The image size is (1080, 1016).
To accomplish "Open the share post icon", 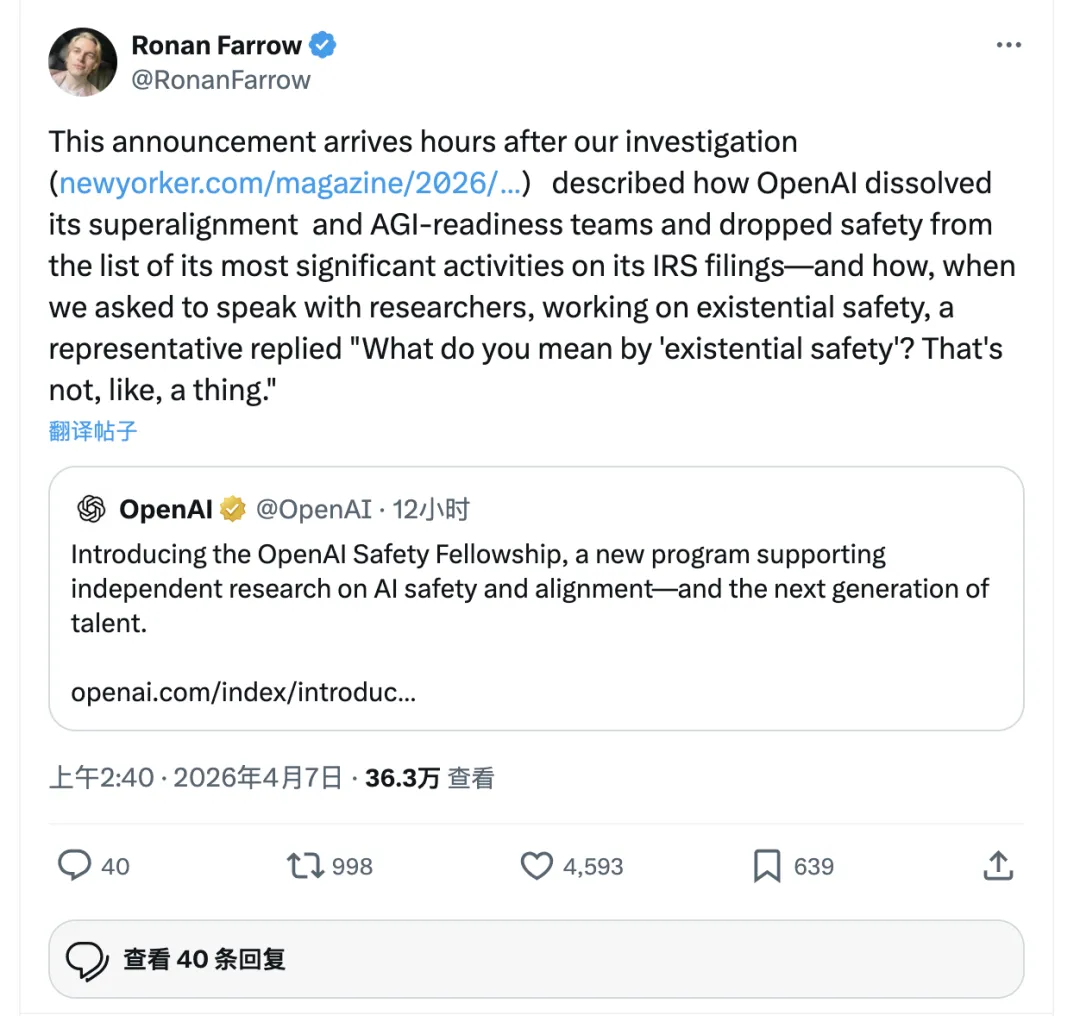I will pos(998,865).
